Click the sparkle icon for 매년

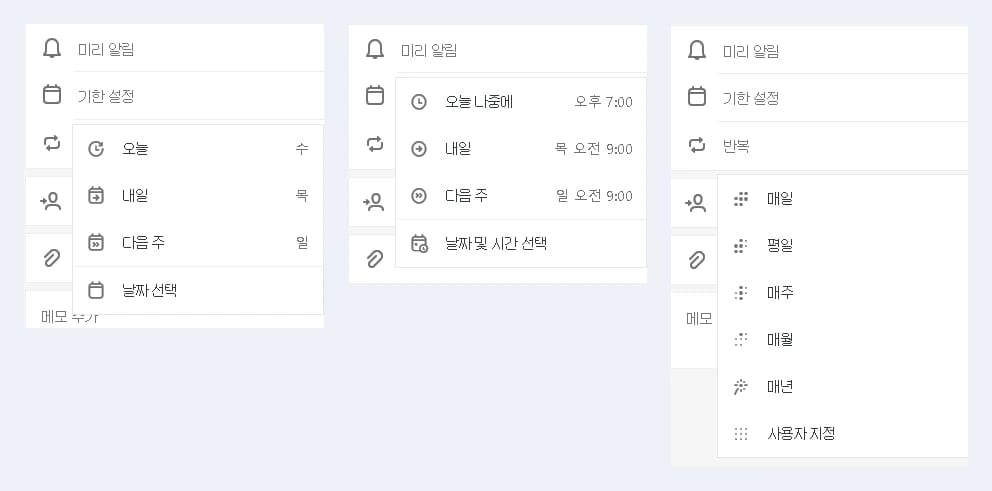(741, 387)
